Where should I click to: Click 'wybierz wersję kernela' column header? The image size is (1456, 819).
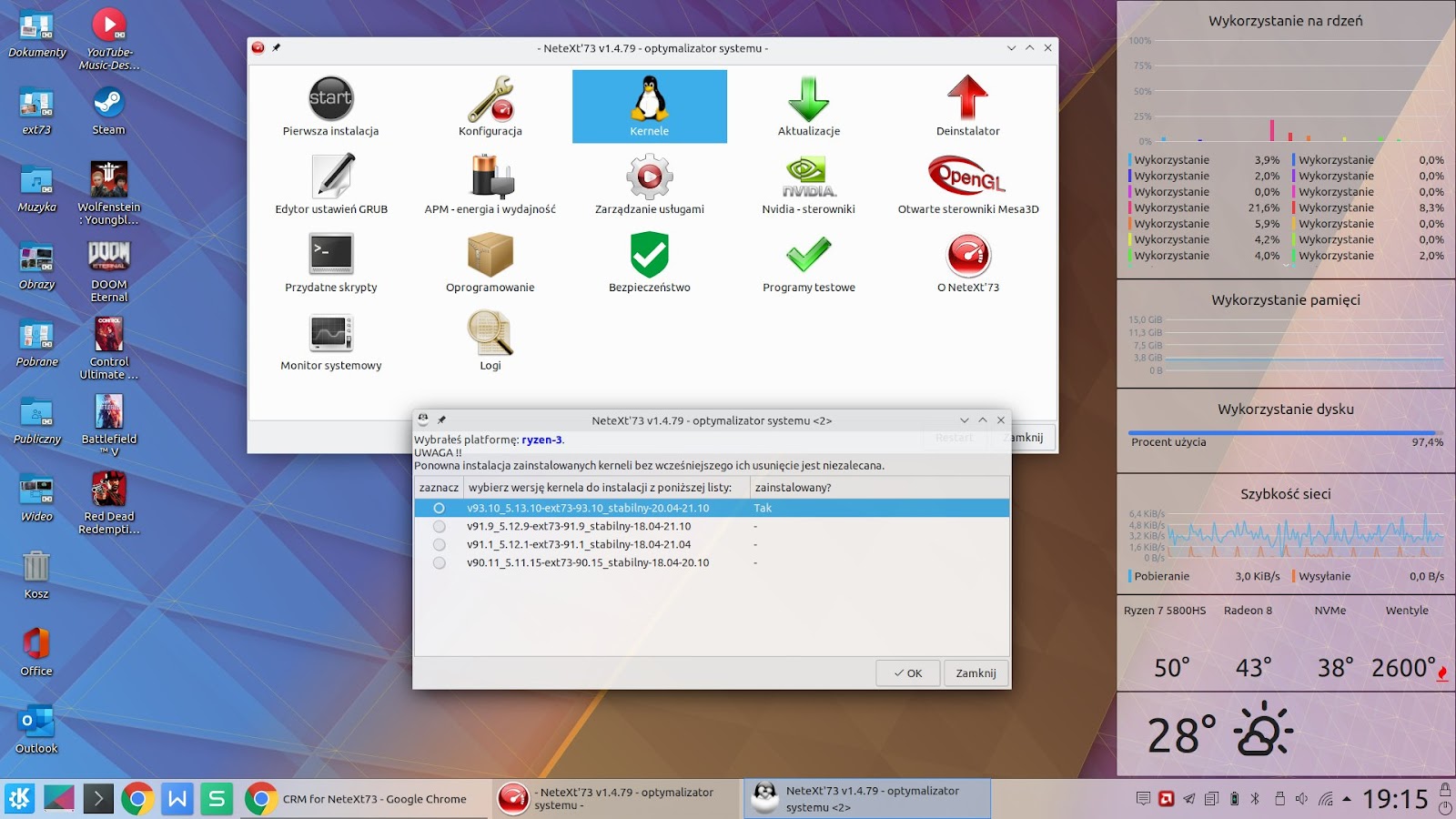tap(607, 488)
